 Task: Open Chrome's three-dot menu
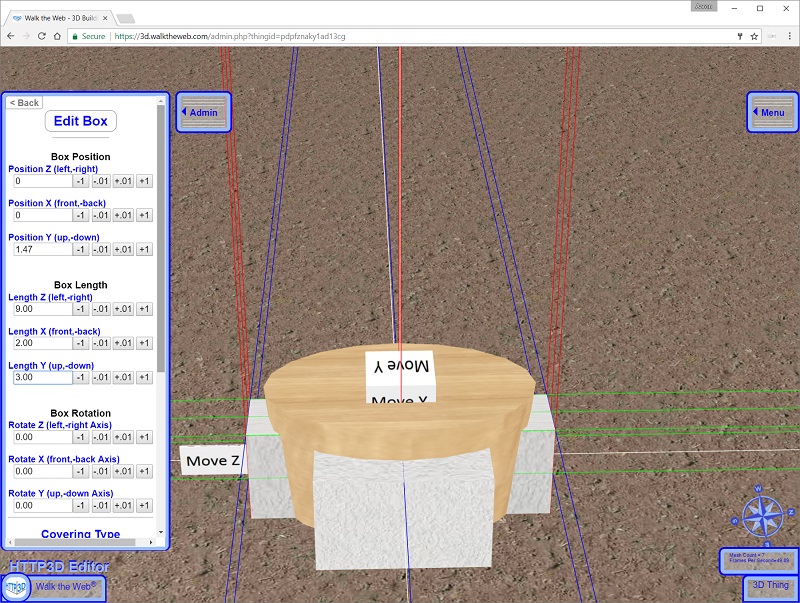(x=784, y=36)
